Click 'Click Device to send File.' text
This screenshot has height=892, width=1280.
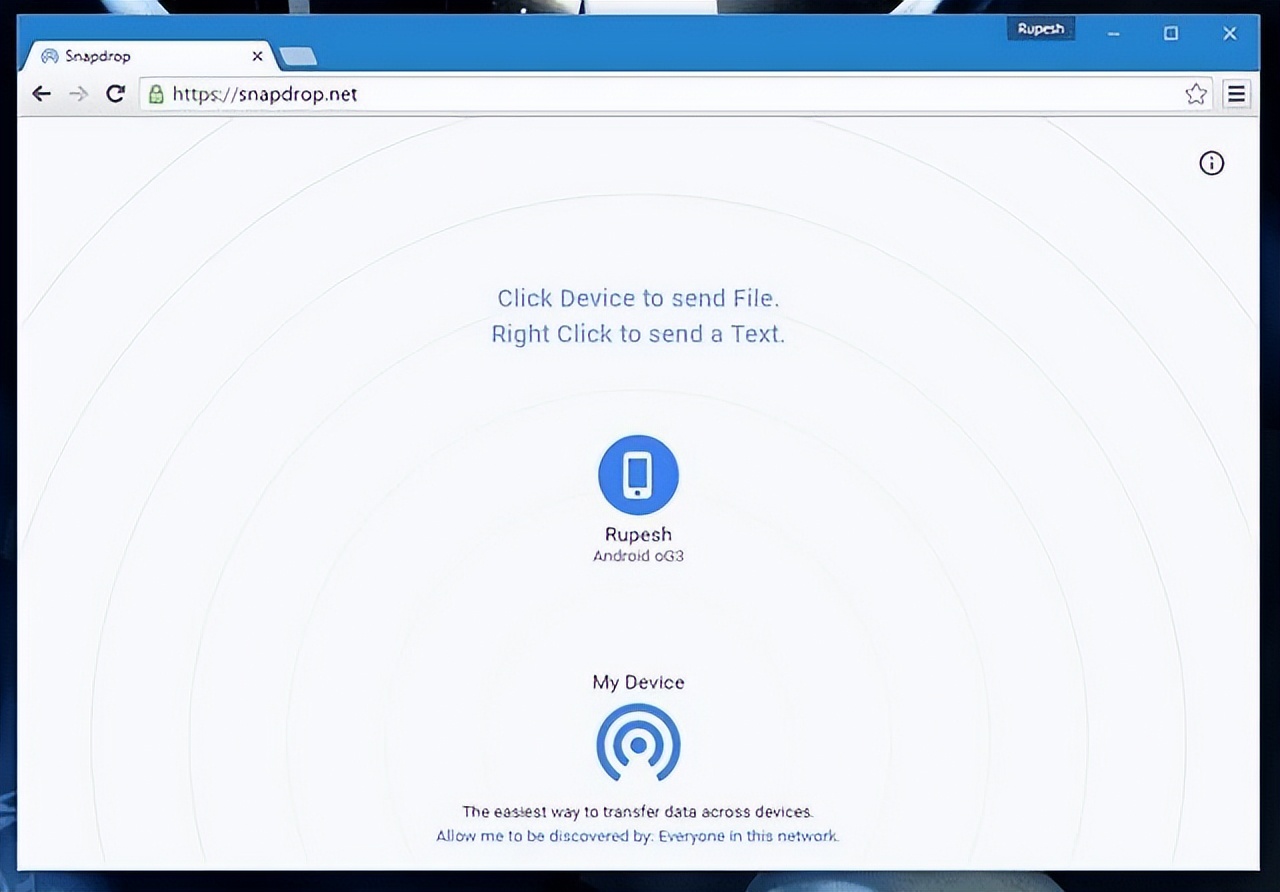tap(638, 298)
